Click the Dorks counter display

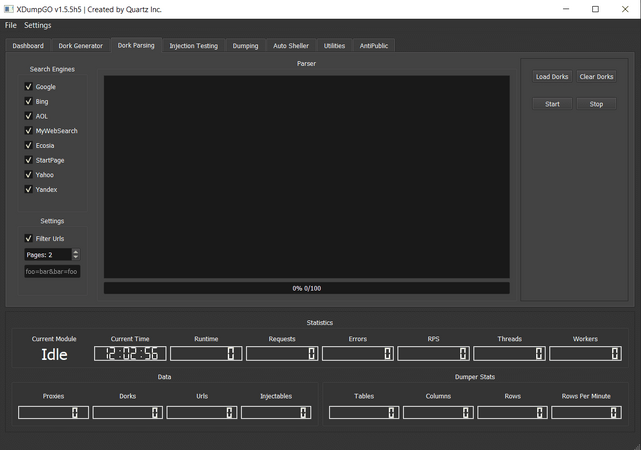[x=128, y=412]
